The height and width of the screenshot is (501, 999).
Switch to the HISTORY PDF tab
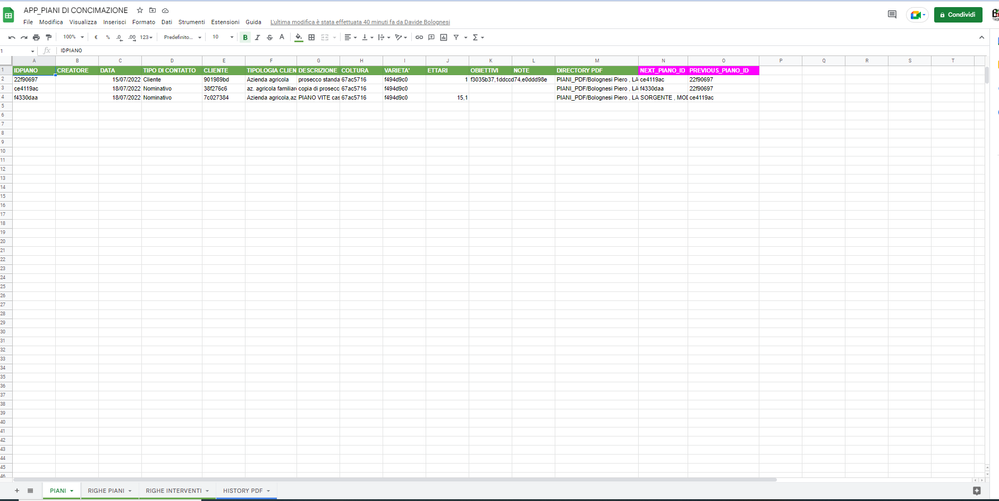[x=247, y=491]
